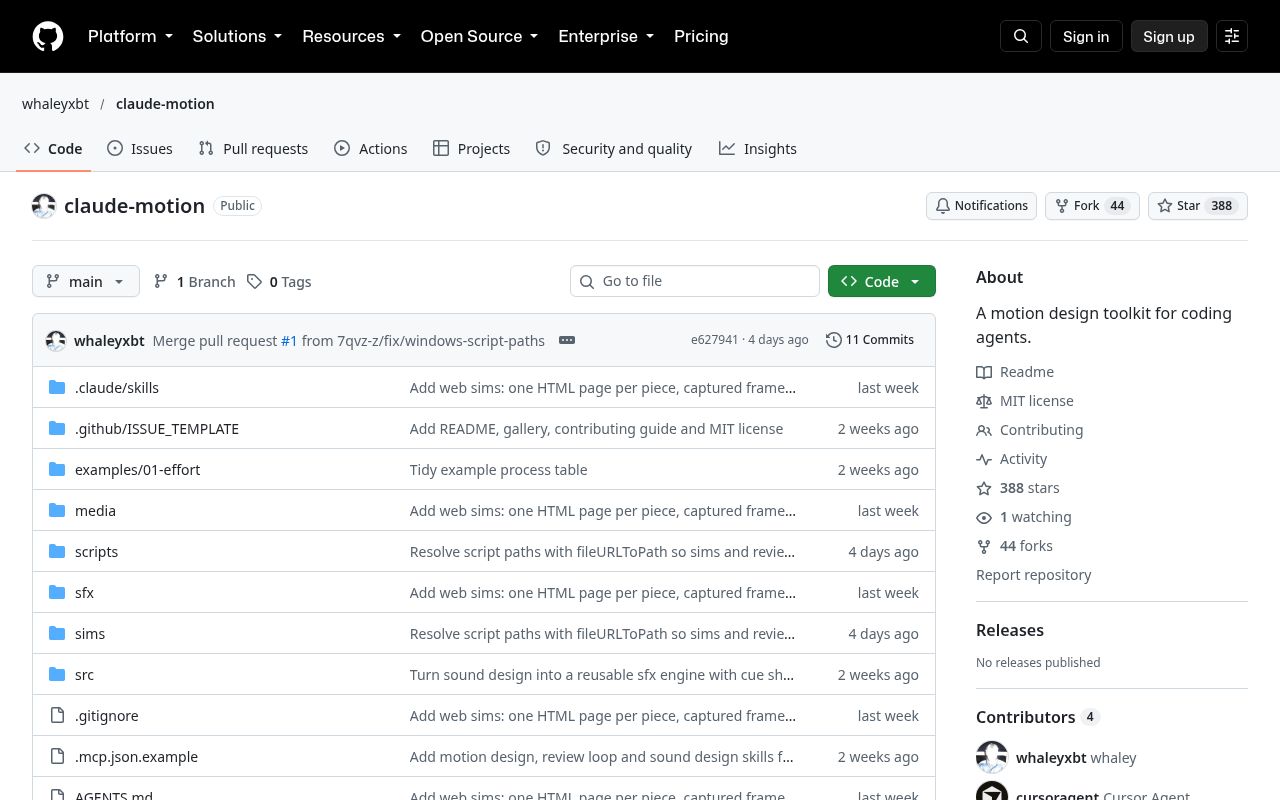Open the appearance settings icon button
1280x800 pixels.
click(x=1232, y=36)
